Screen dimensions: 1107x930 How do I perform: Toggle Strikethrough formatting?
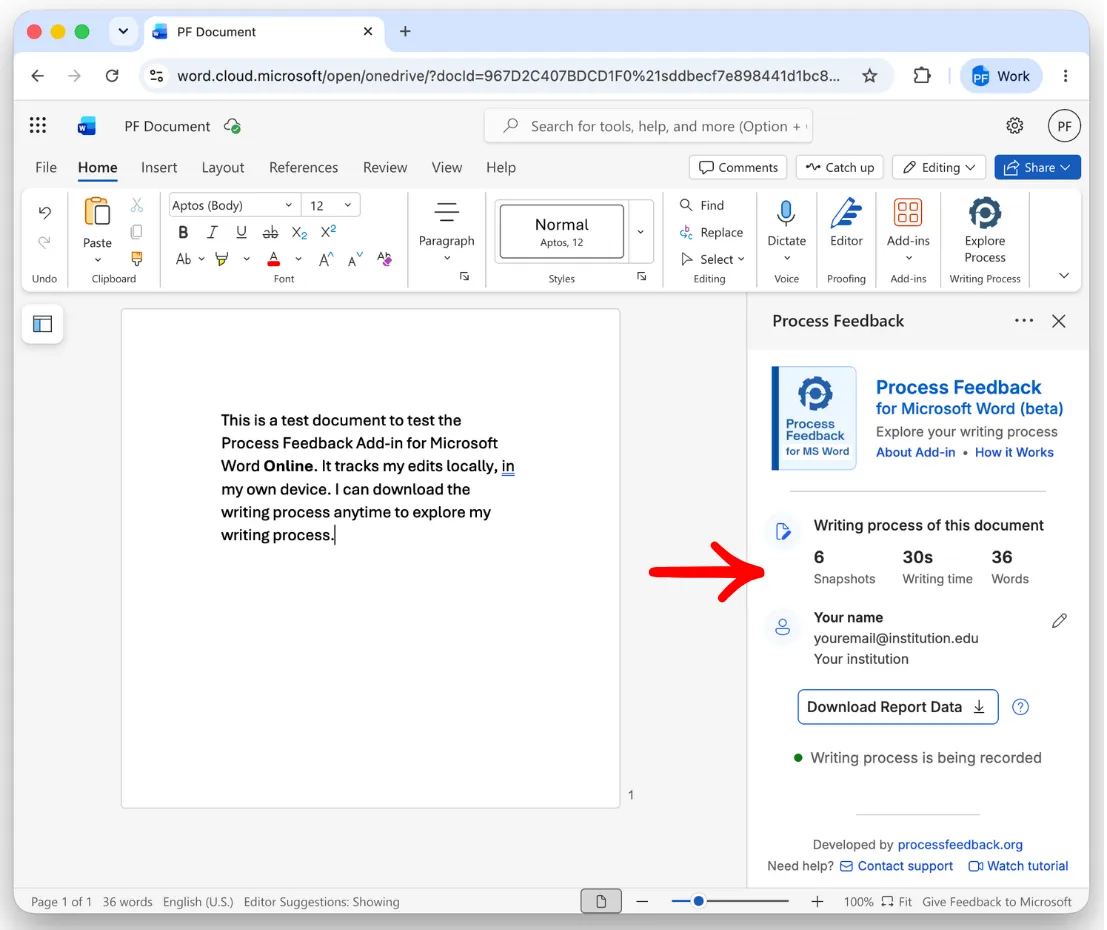click(270, 232)
